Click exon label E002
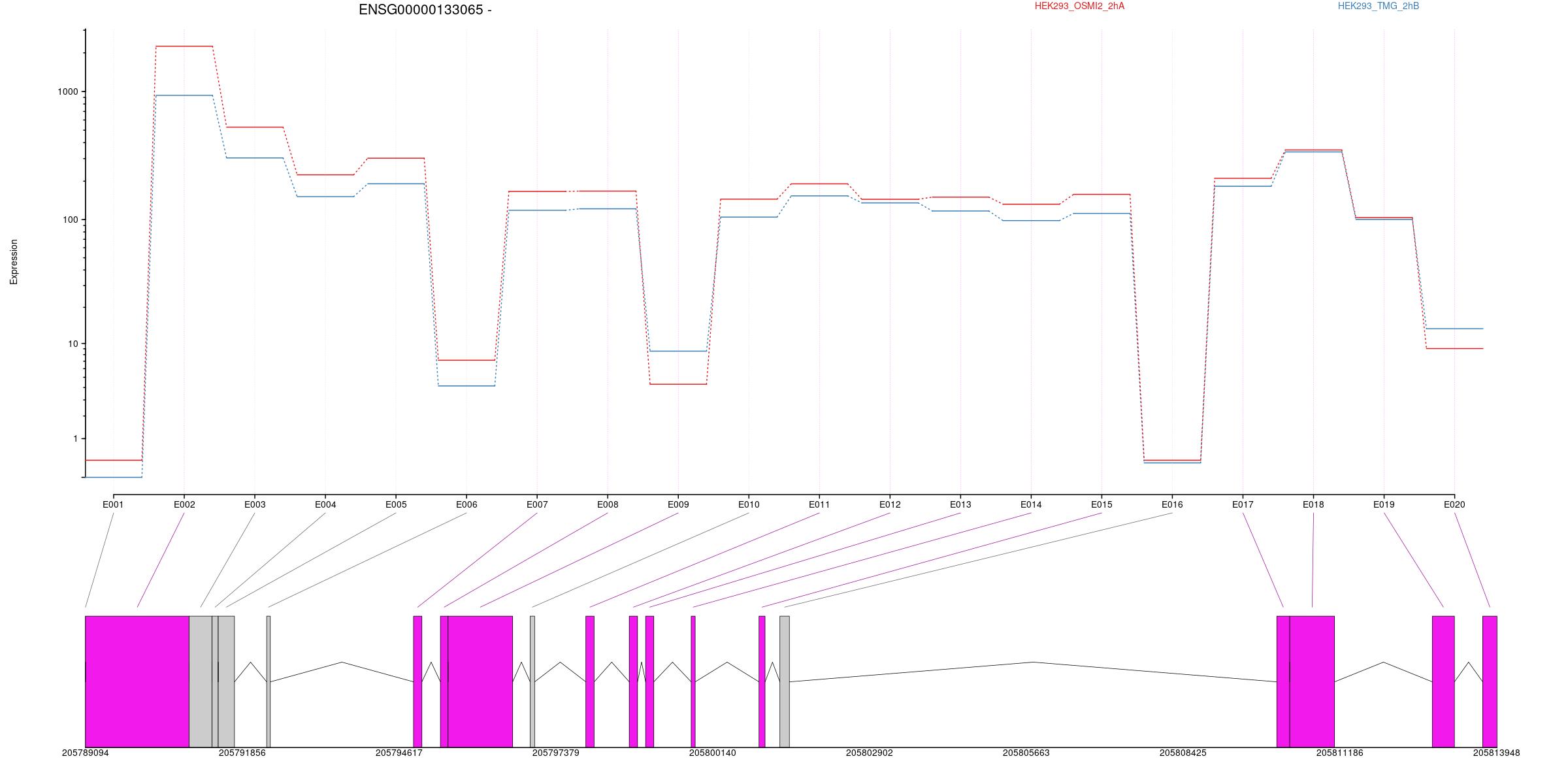1568x784 pixels. tap(184, 504)
